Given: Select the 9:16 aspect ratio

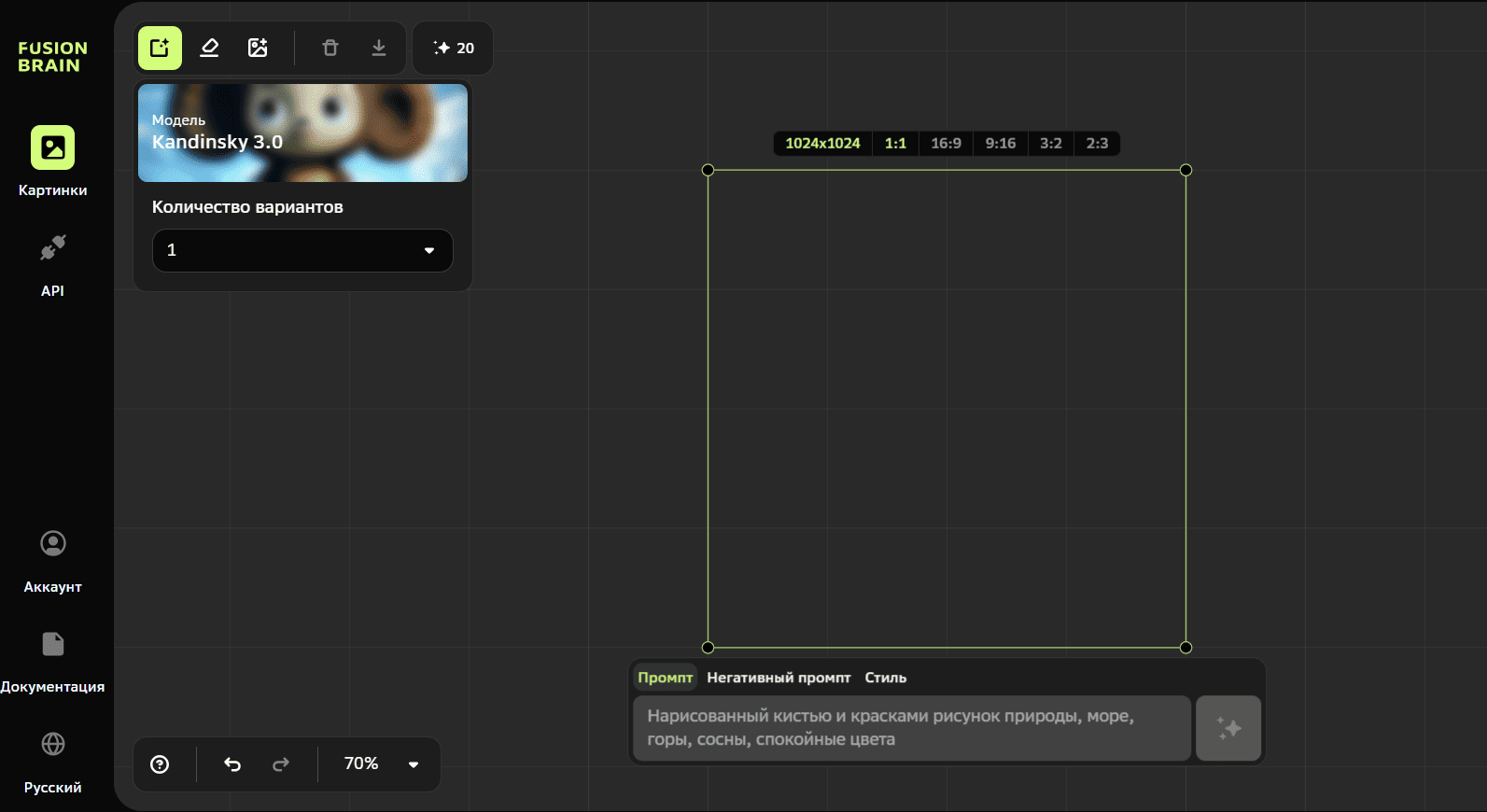Looking at the screenshot, I should (1000, 144).
